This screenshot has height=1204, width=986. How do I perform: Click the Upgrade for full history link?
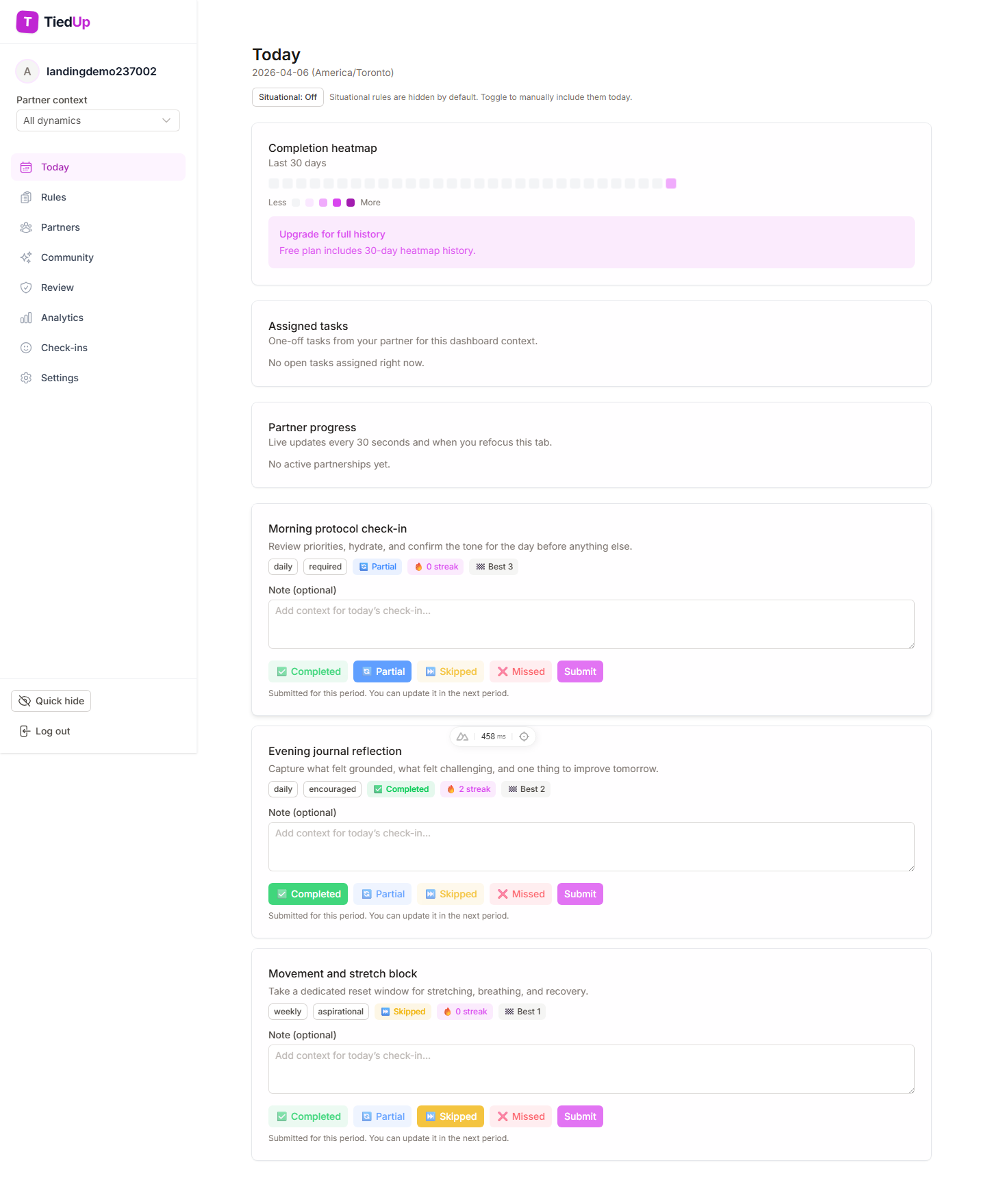(332, 234)
